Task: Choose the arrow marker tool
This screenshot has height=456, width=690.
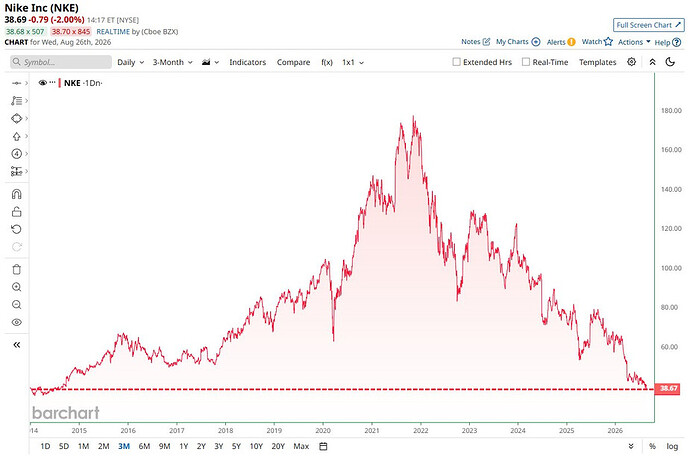Action: (16, 136)
